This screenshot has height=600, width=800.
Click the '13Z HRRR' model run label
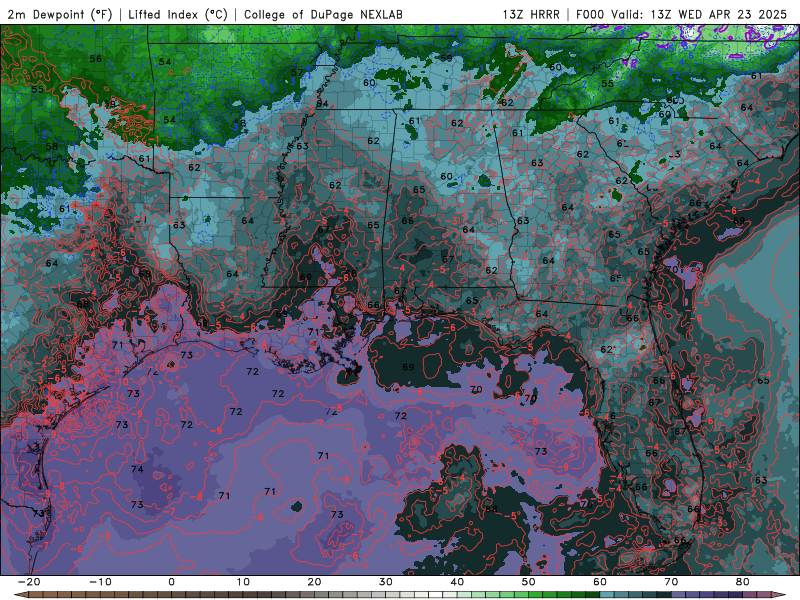click(531, 14)
